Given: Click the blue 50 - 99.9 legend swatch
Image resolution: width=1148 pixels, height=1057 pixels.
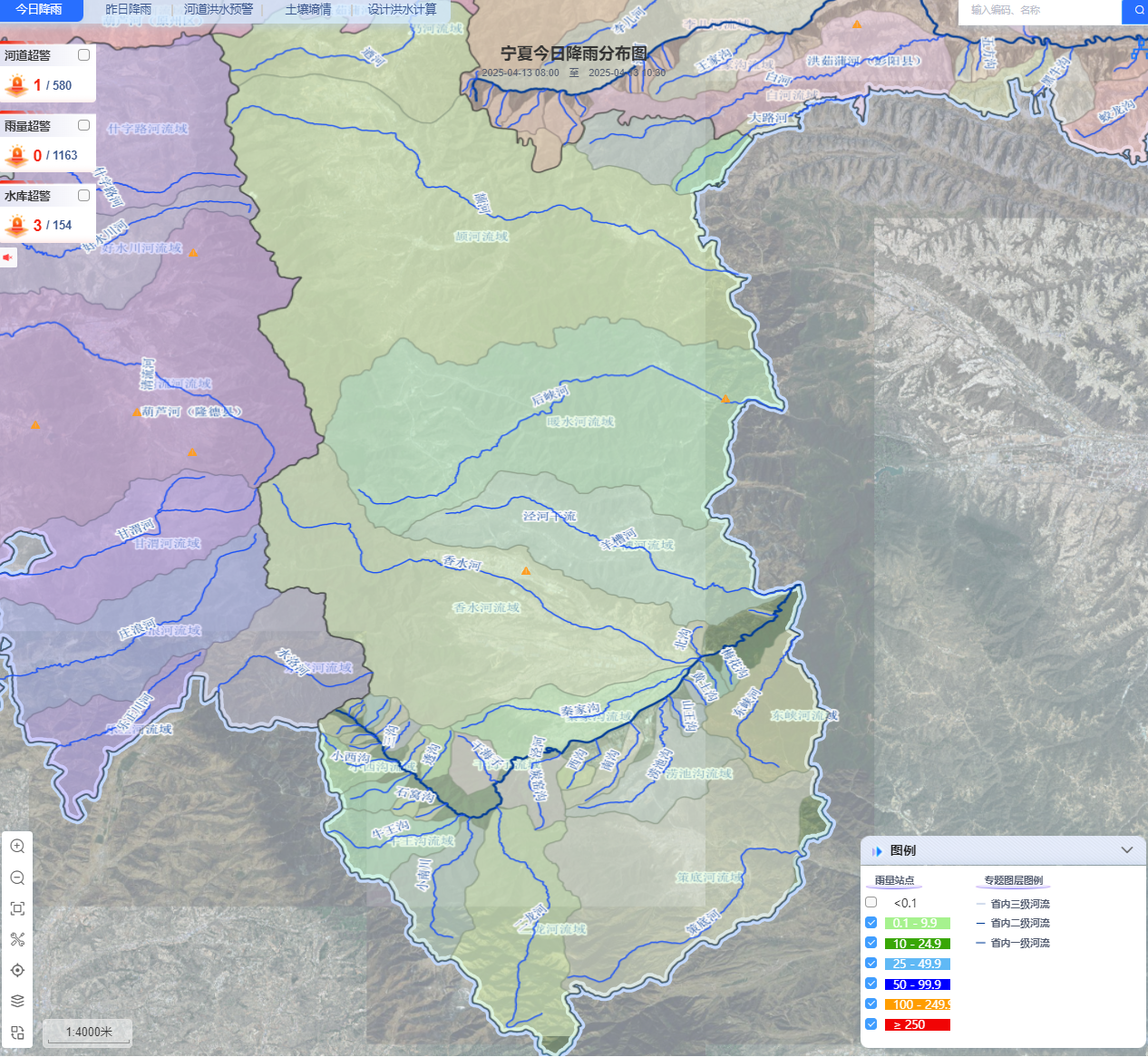Looking at the screenshot, I should tap(917, 984).
